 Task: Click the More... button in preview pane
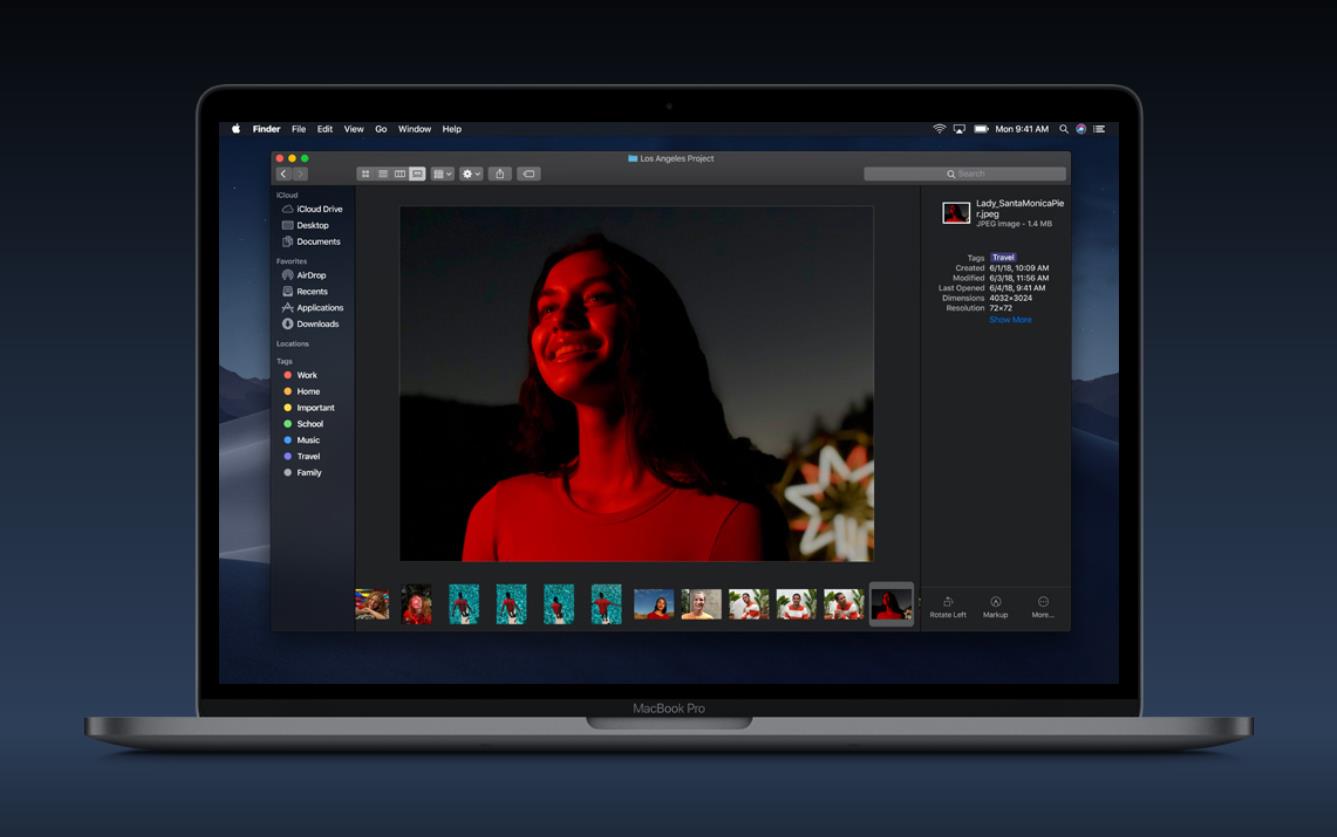tap(1043, 607)
